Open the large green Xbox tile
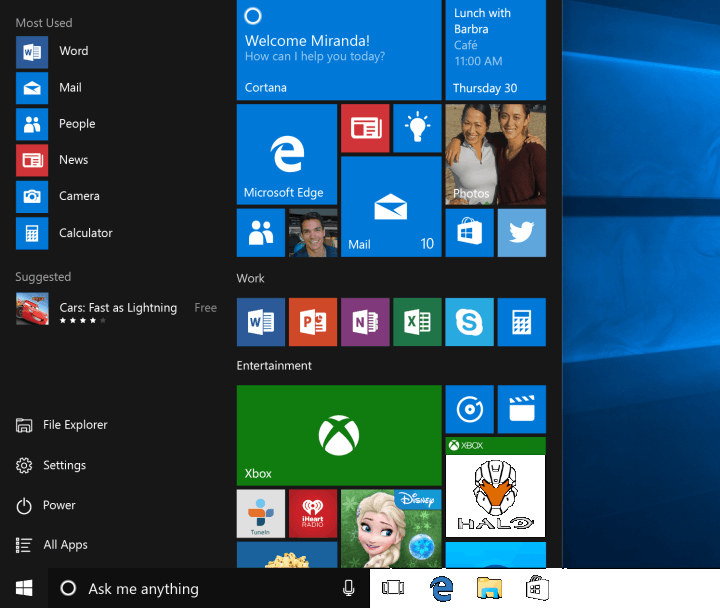Screen dimensions: 720x608 coord(339,435)
